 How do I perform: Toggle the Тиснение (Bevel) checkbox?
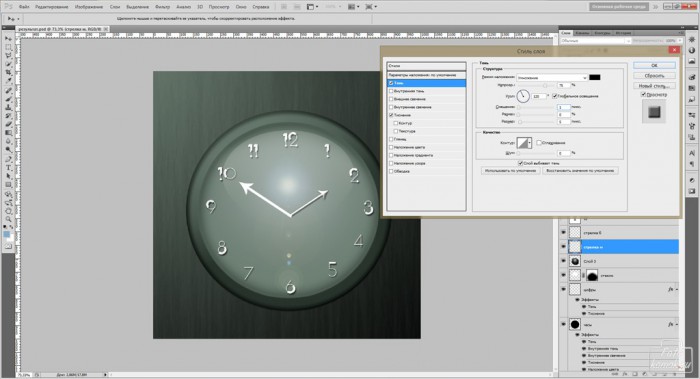(391, 115)
